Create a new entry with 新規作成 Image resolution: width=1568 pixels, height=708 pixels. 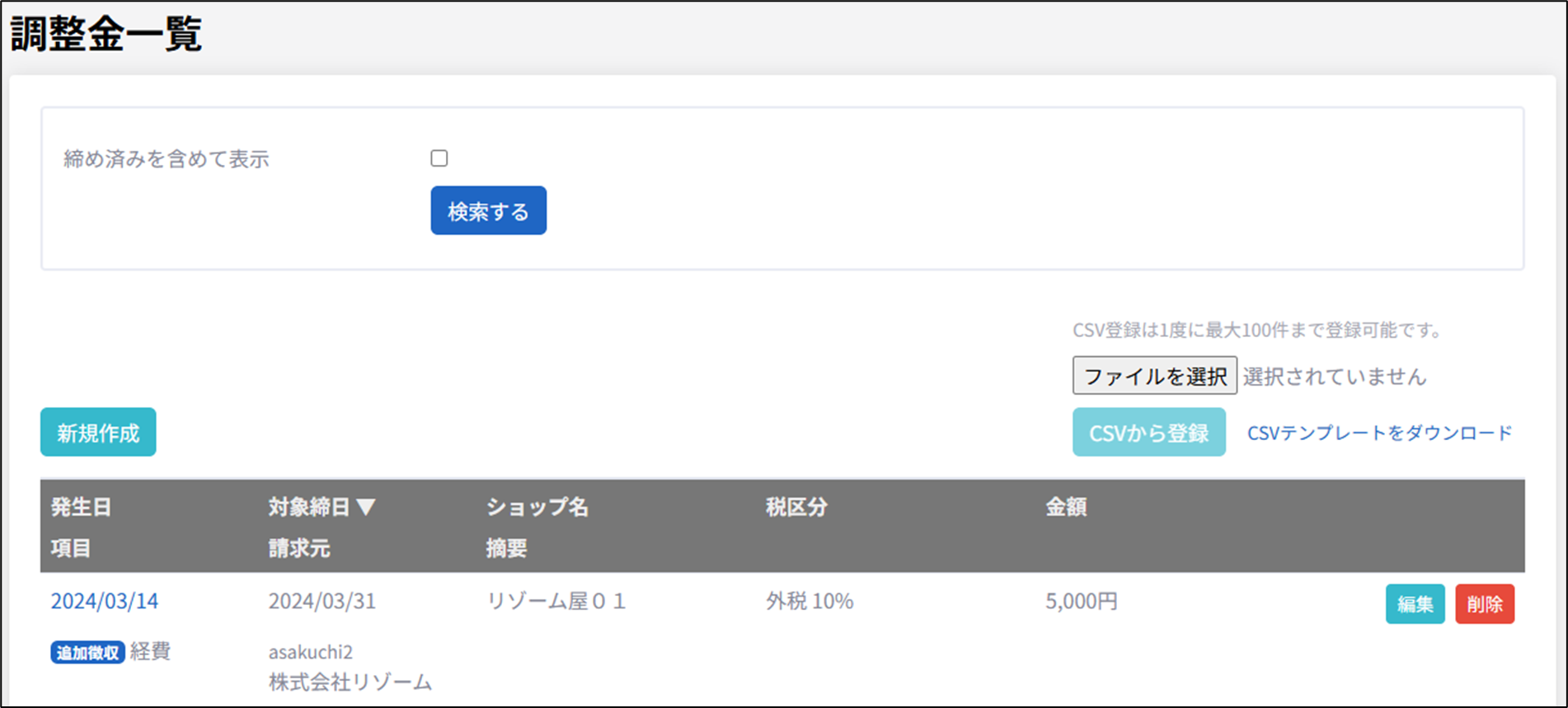(x=98, y=433)
